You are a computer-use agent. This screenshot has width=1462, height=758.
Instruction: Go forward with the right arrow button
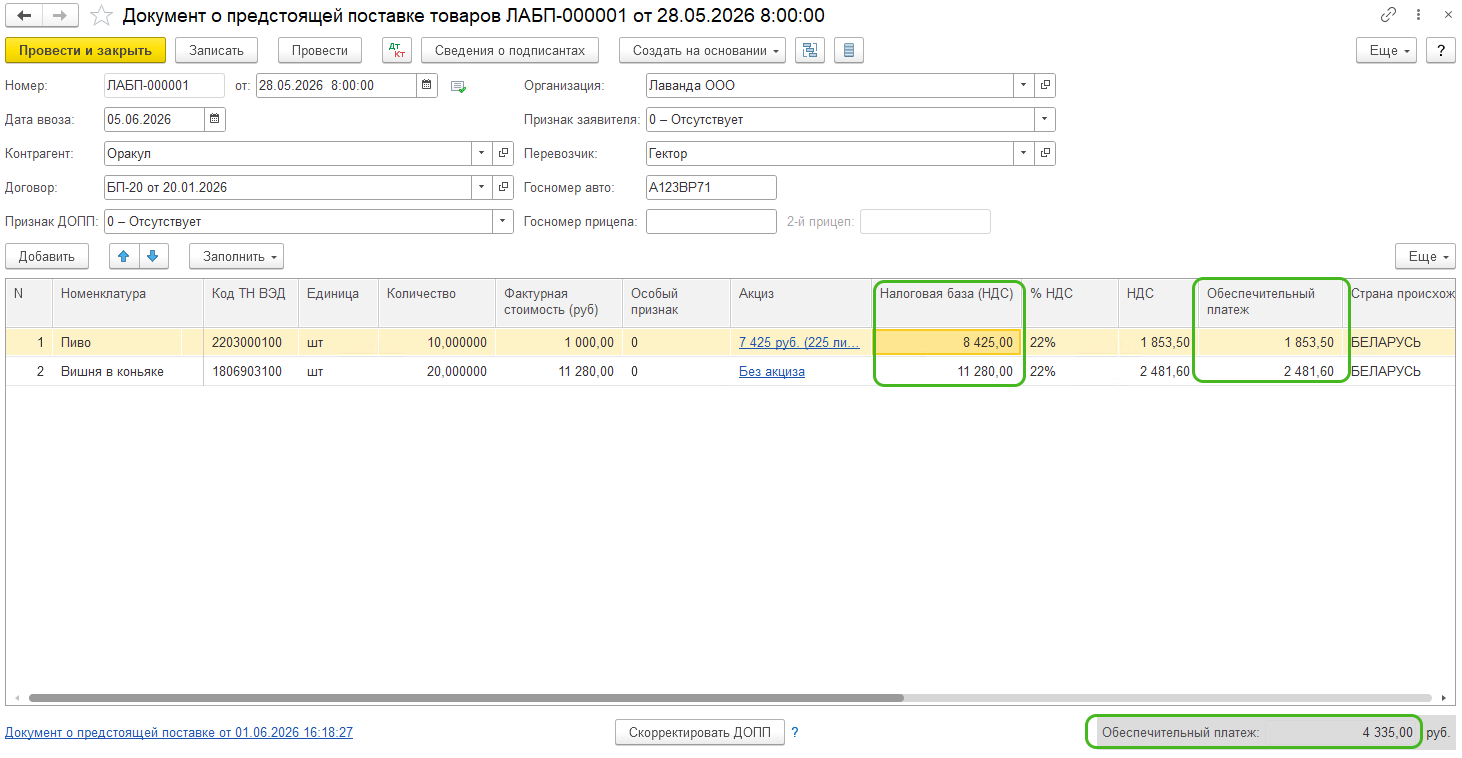(x=60, y=16)
